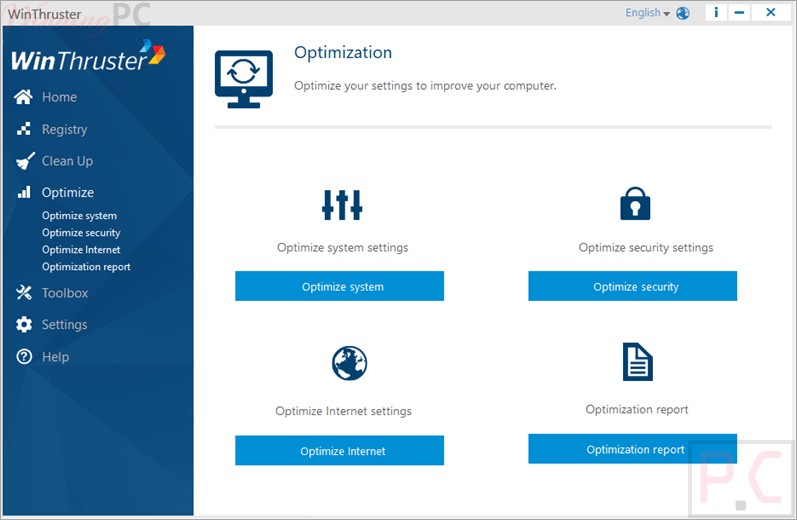The image size is (797, 520).
Task: Click the 'Optimize system settings' label
Action: pos(343,248)
